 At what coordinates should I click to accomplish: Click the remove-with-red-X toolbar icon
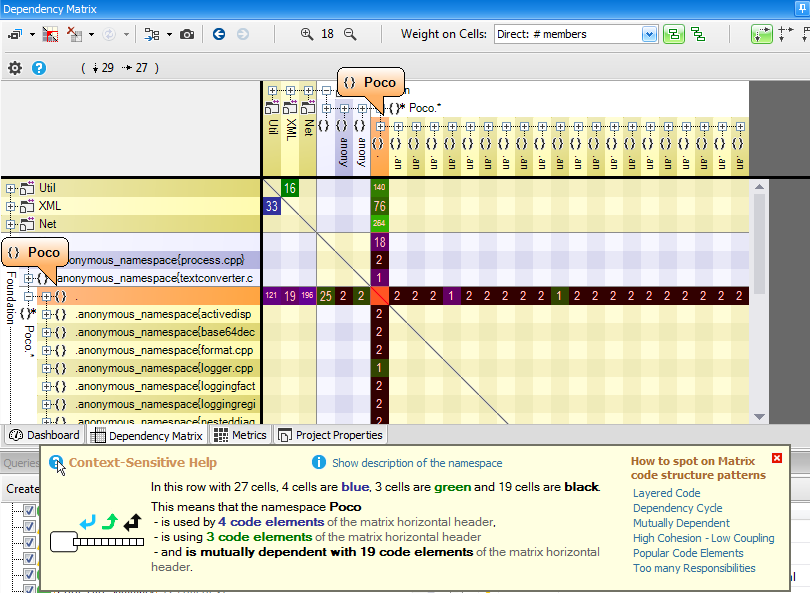[x=75, y=34]
